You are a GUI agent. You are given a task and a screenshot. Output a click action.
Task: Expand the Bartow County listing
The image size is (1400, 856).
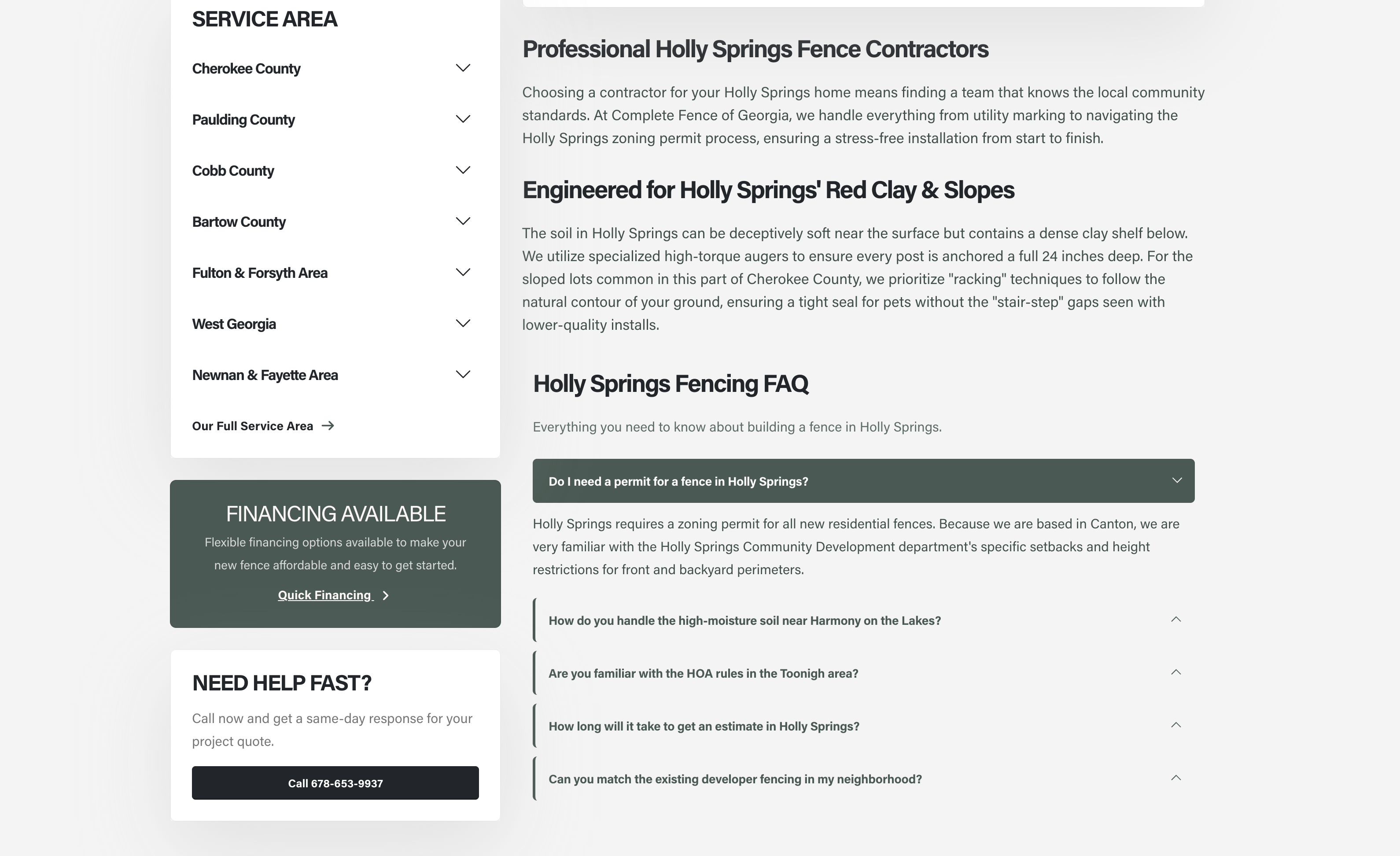(x=463, y=221)
